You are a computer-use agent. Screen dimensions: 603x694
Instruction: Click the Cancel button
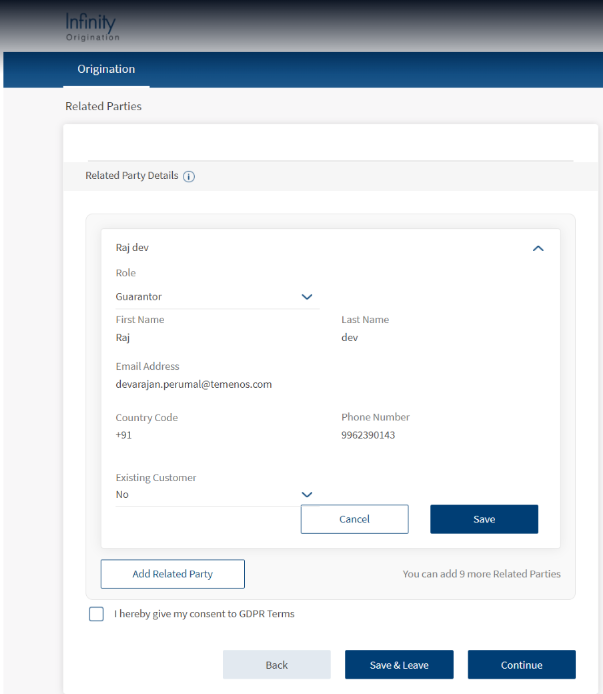354,519
